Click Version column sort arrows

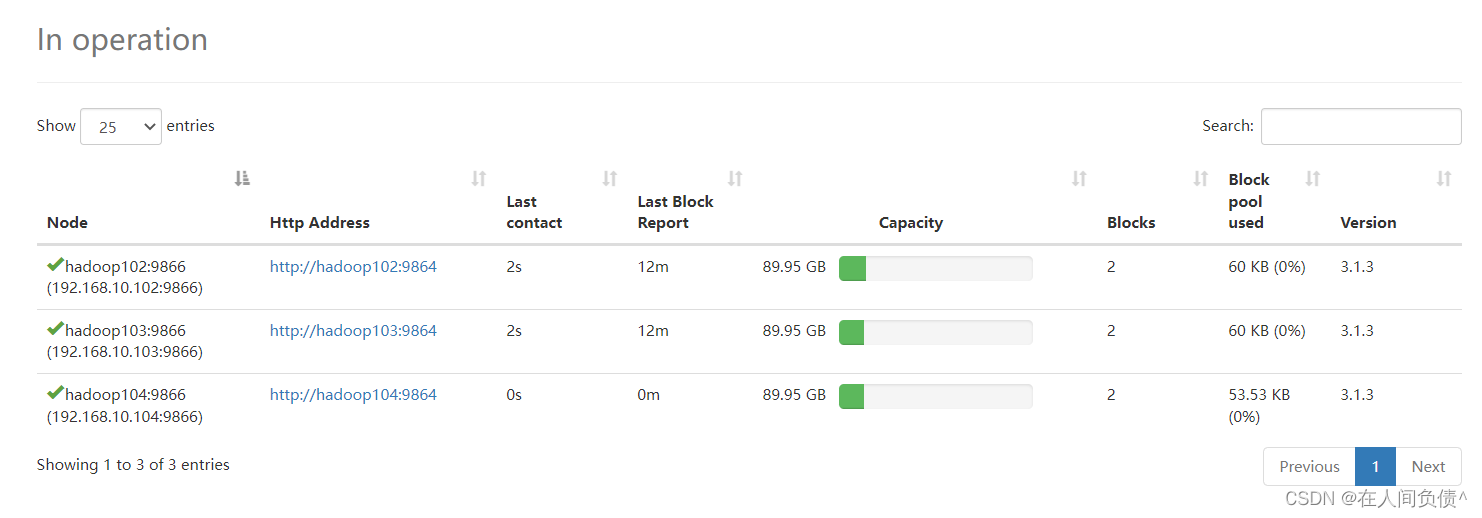coord(1444,179)
